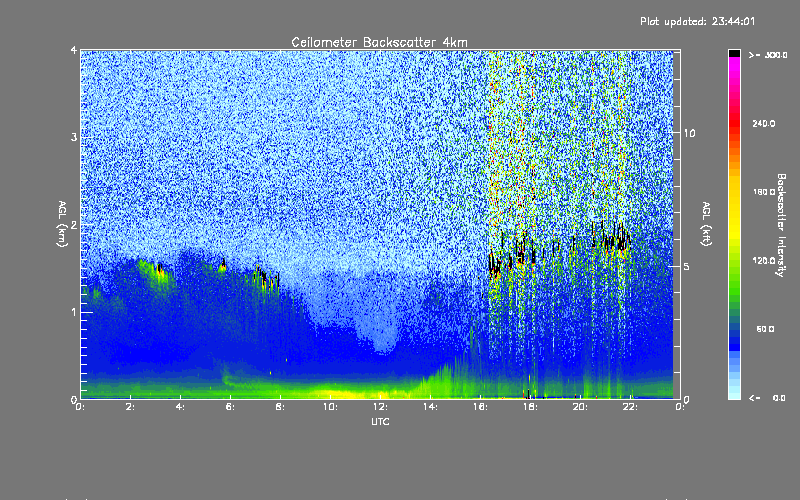The image size is (800, 500).
Task: Click the "240.0" colorbar label
Action: click(764, 124)
